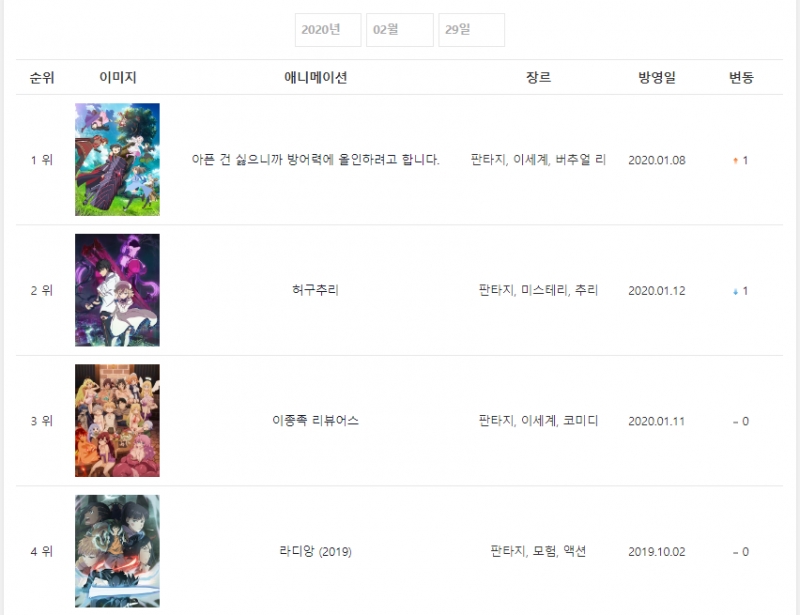The width and height of the screenshot is (800, 615).
Task: Open the rank 1 anime poster thumbnail
Action: (117, 159)
